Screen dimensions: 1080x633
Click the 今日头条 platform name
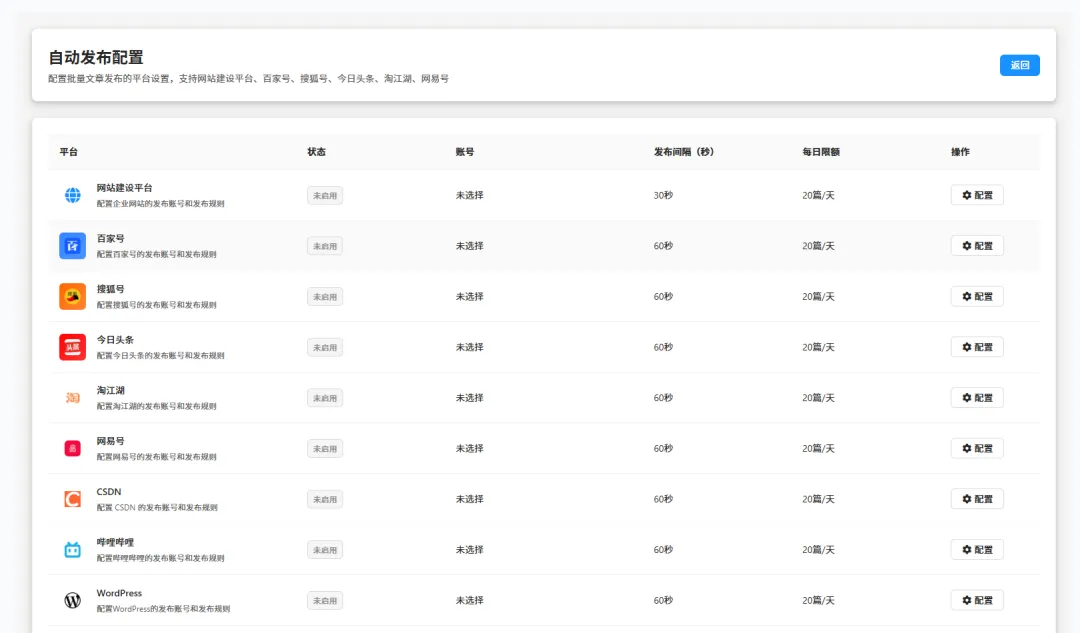pos(115,340)
